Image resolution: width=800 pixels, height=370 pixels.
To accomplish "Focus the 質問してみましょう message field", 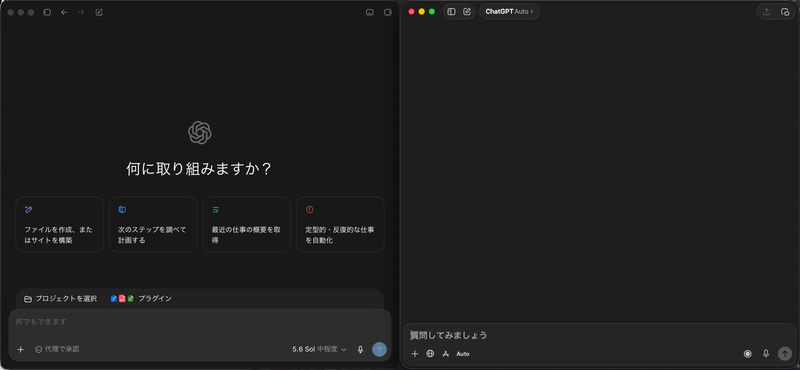I will [x=599, y=335].
